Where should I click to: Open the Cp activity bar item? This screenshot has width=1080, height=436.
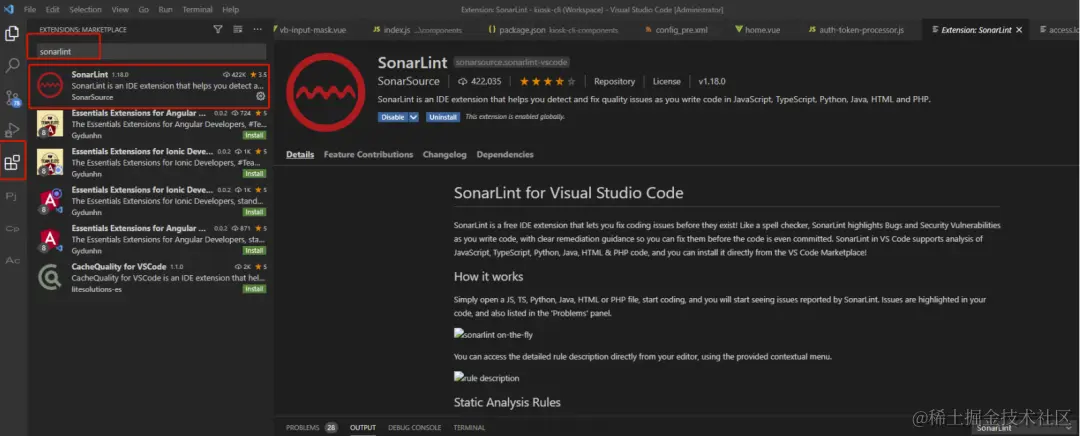[x=12, y=228]
